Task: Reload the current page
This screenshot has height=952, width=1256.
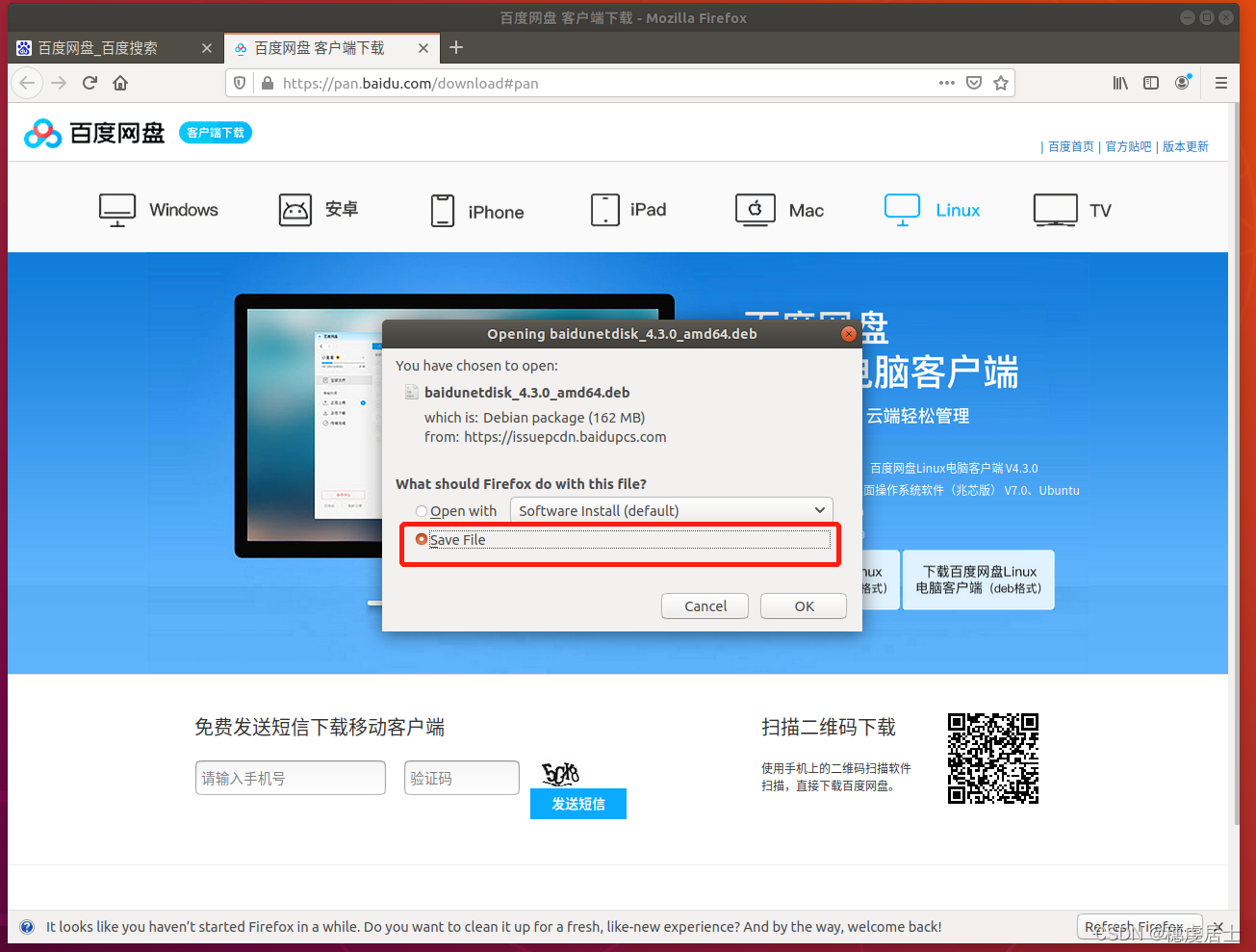Action: click(90, 83)
